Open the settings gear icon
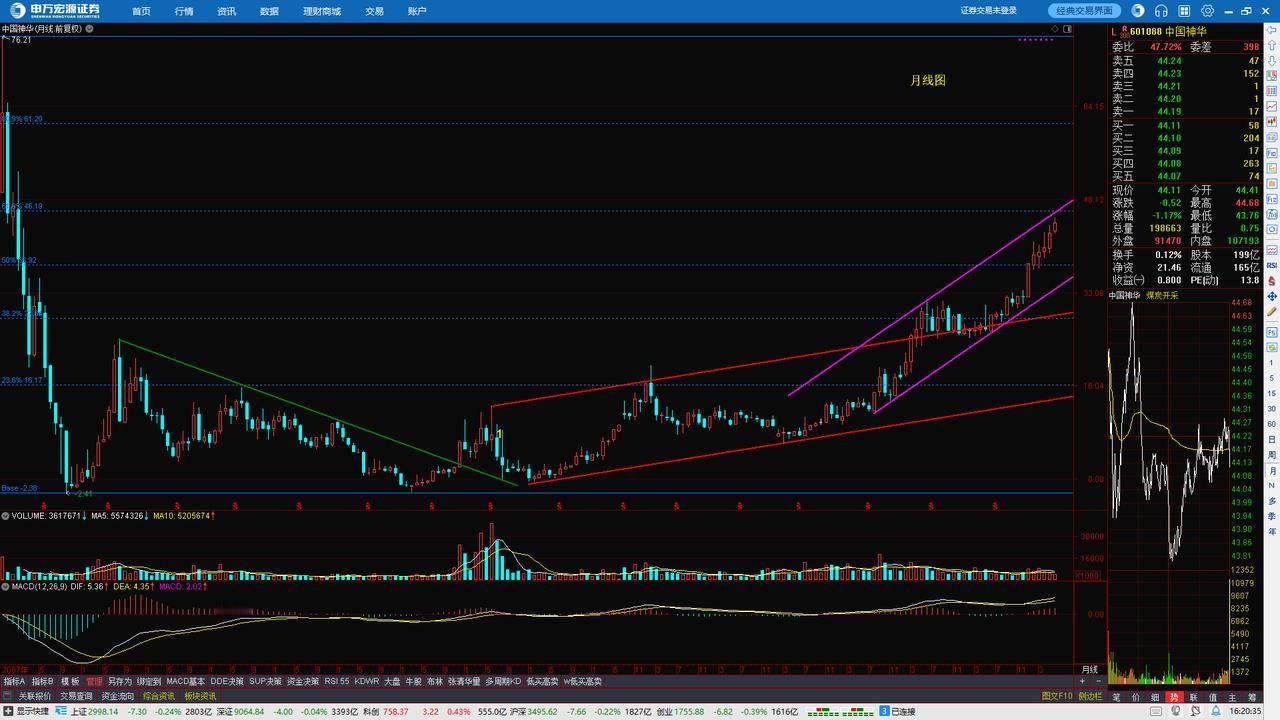1280x720 pixels. coord(1207,10)
